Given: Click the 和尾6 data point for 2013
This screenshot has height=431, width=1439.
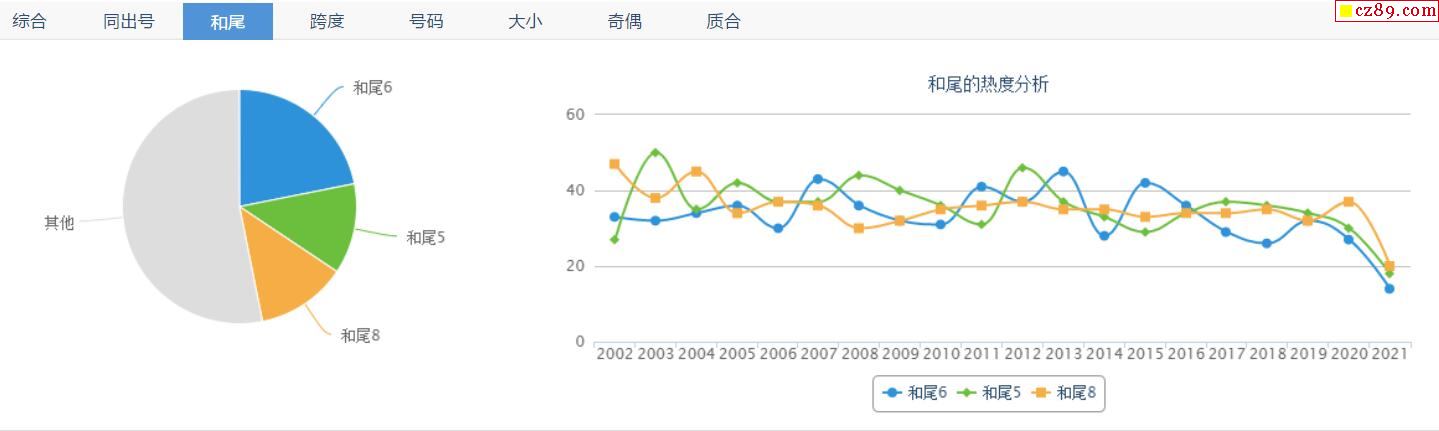Looking at the screenshot, I should [x=1063, y=171].
